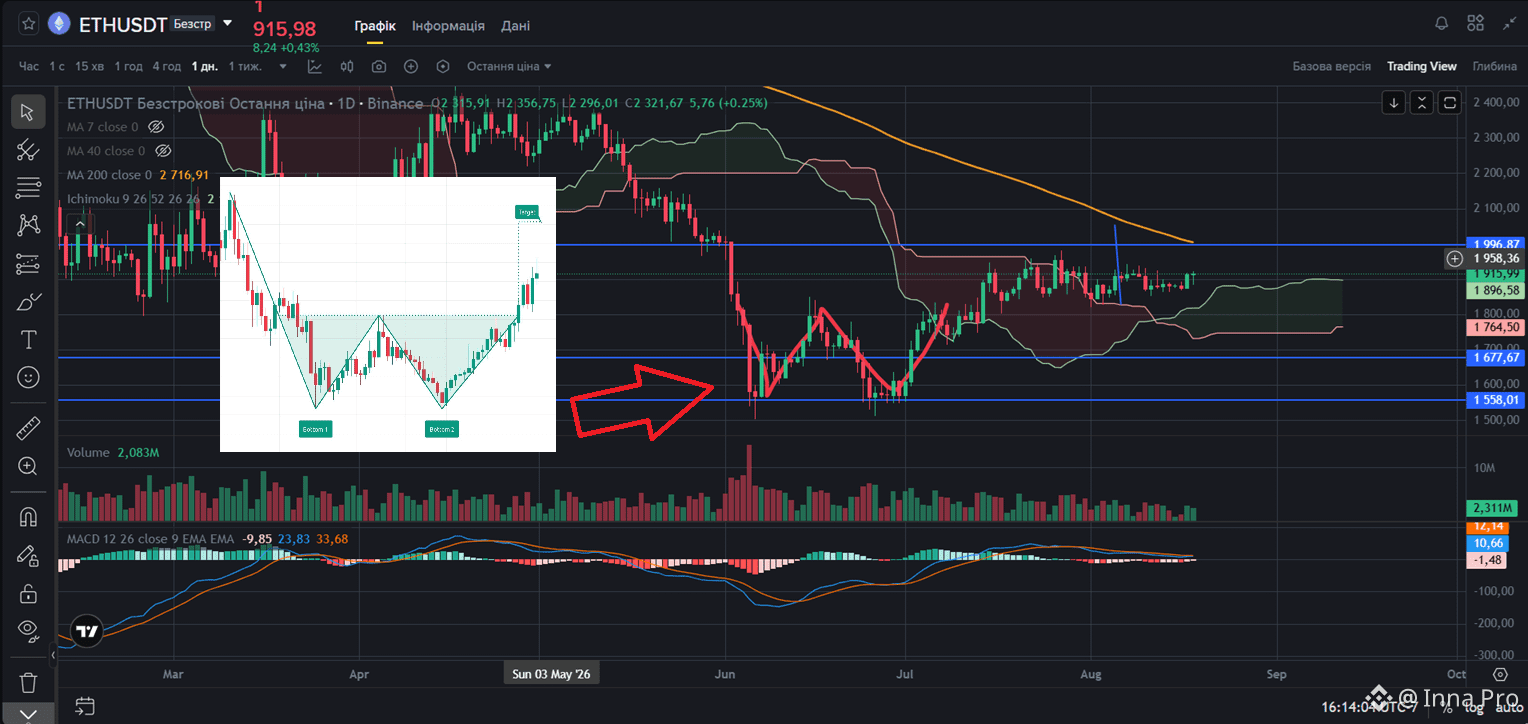This screenshot has width=1528, height=724.
Task: Select the patterns node tool
Action: [x=28, y=225]
